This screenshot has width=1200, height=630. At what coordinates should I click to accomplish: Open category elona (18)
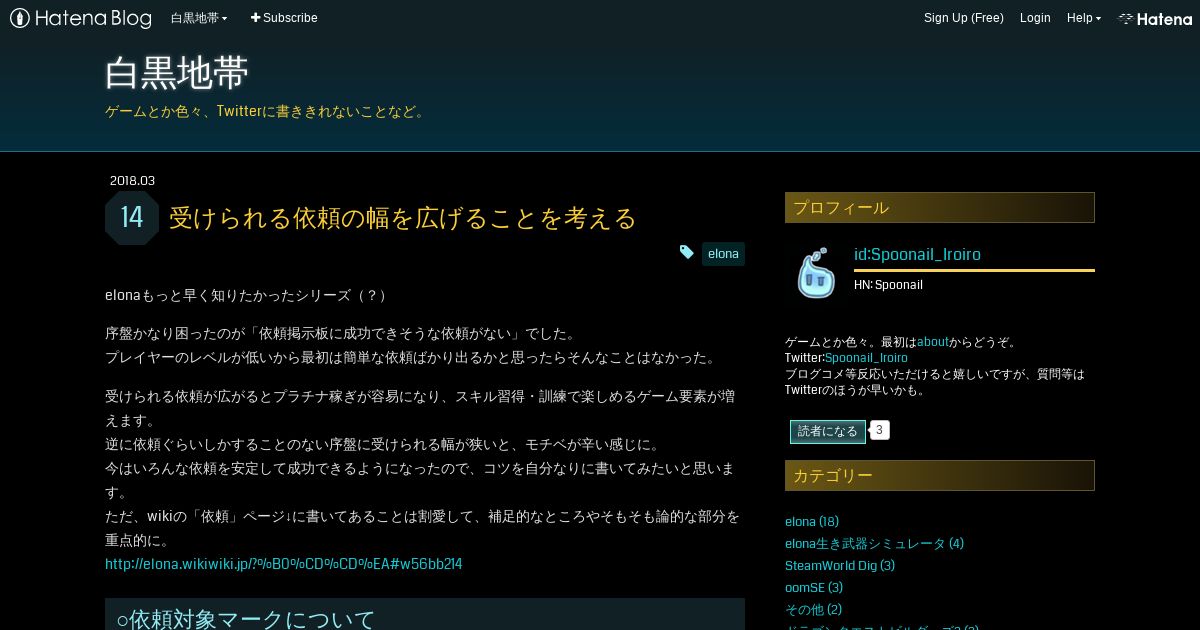(812, 522)
